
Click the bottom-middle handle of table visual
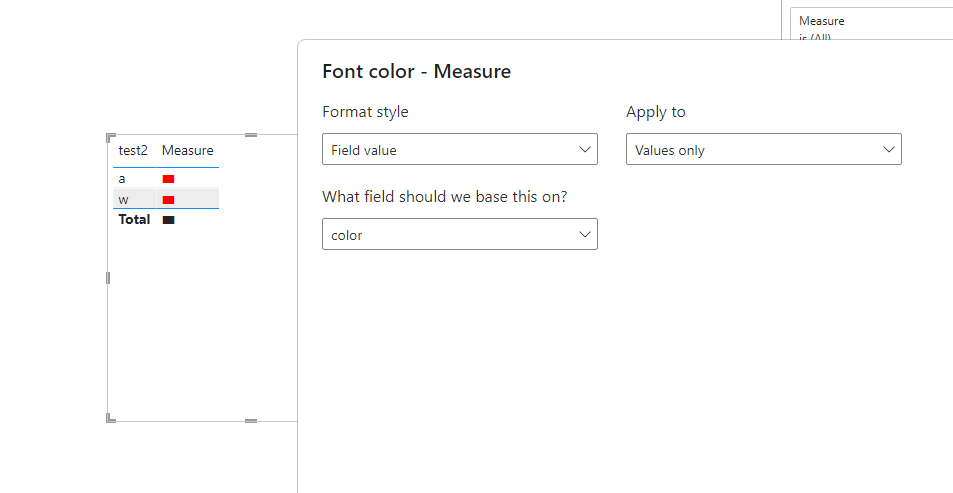pyautogui.click(x=251, y=421)
